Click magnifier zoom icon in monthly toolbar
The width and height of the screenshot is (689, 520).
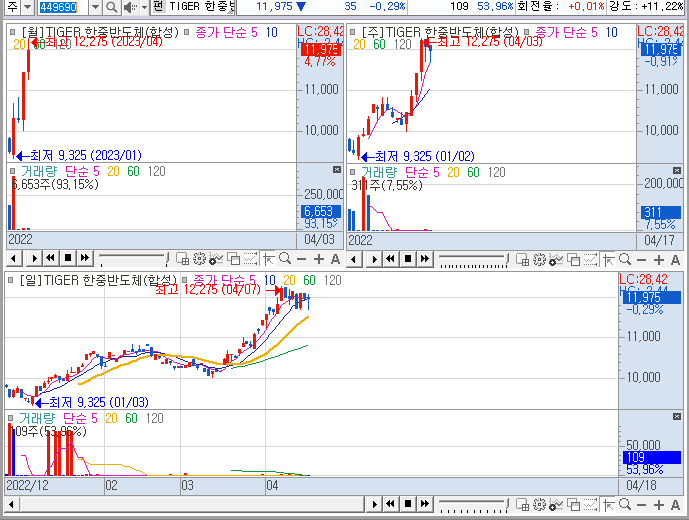[x=285, y=259]
